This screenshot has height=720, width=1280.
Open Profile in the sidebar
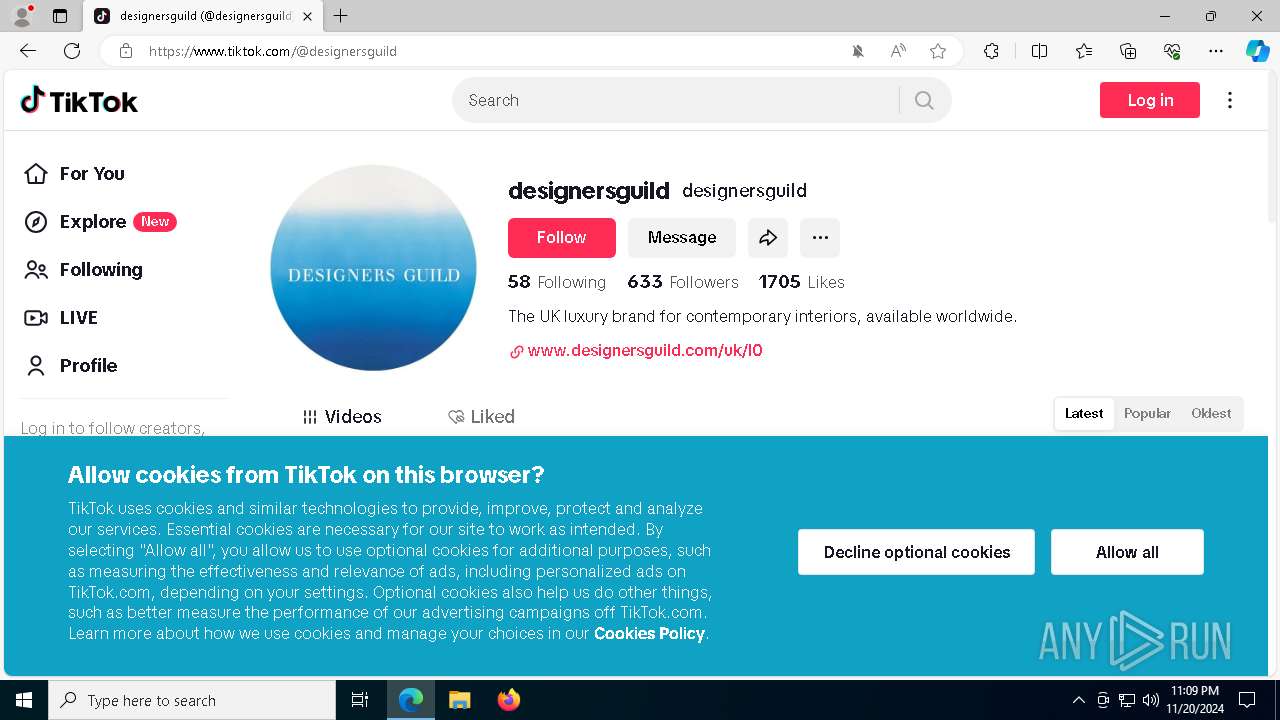[x=71, y=365]
